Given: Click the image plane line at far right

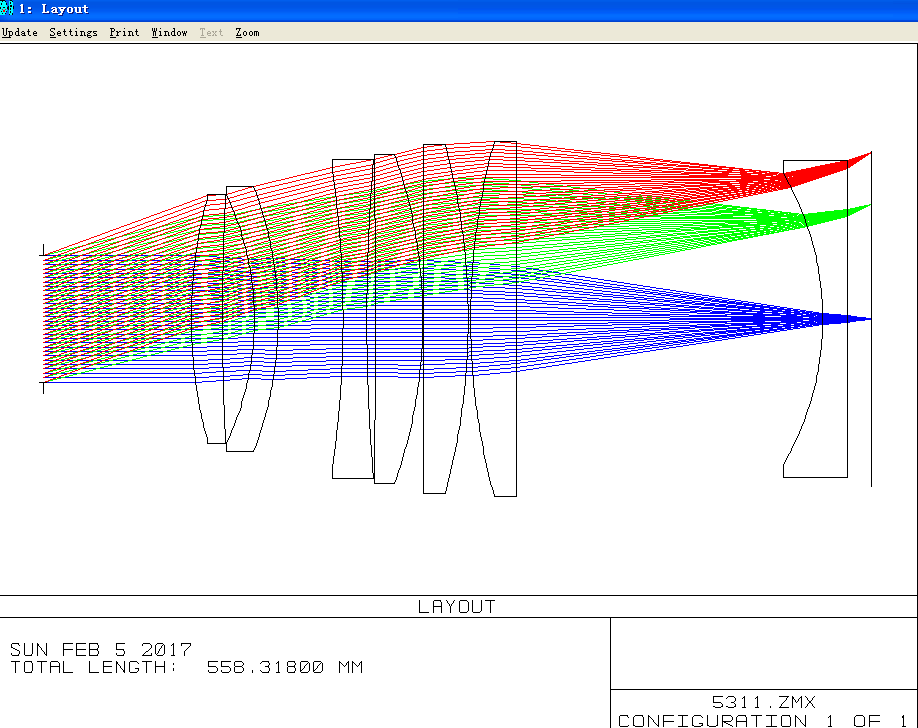Looking at the screenshot, I should [871, 420].
